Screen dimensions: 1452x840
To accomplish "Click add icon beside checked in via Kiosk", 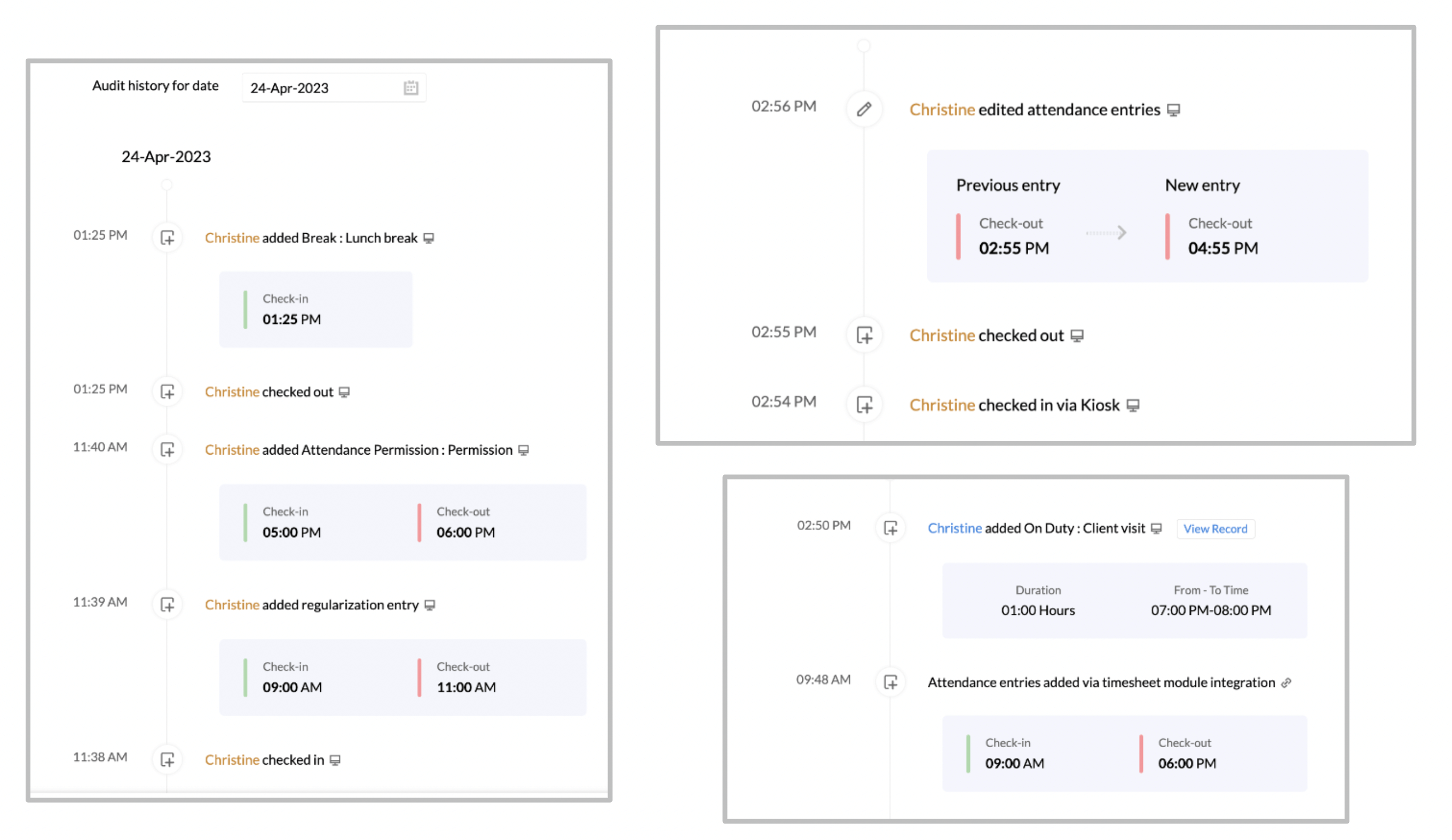I will pos(864,405).
